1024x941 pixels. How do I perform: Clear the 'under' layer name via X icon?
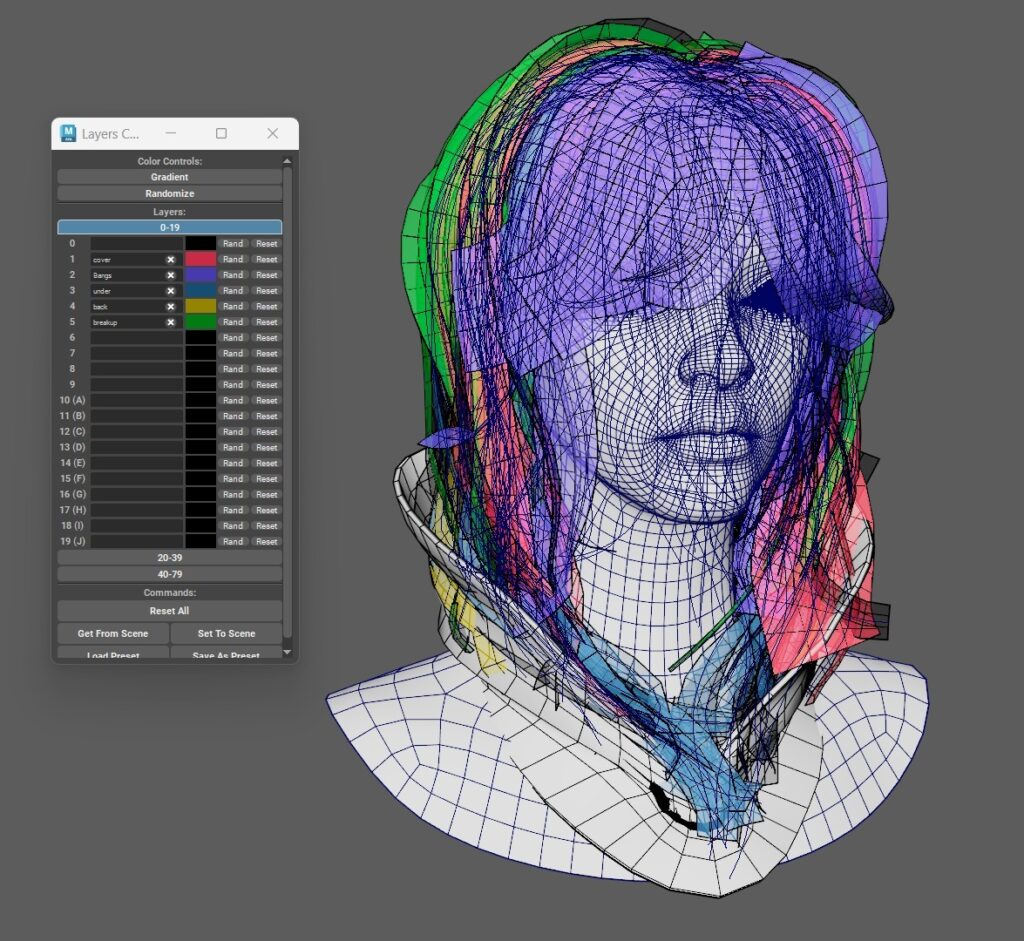(x=170, y=291)
